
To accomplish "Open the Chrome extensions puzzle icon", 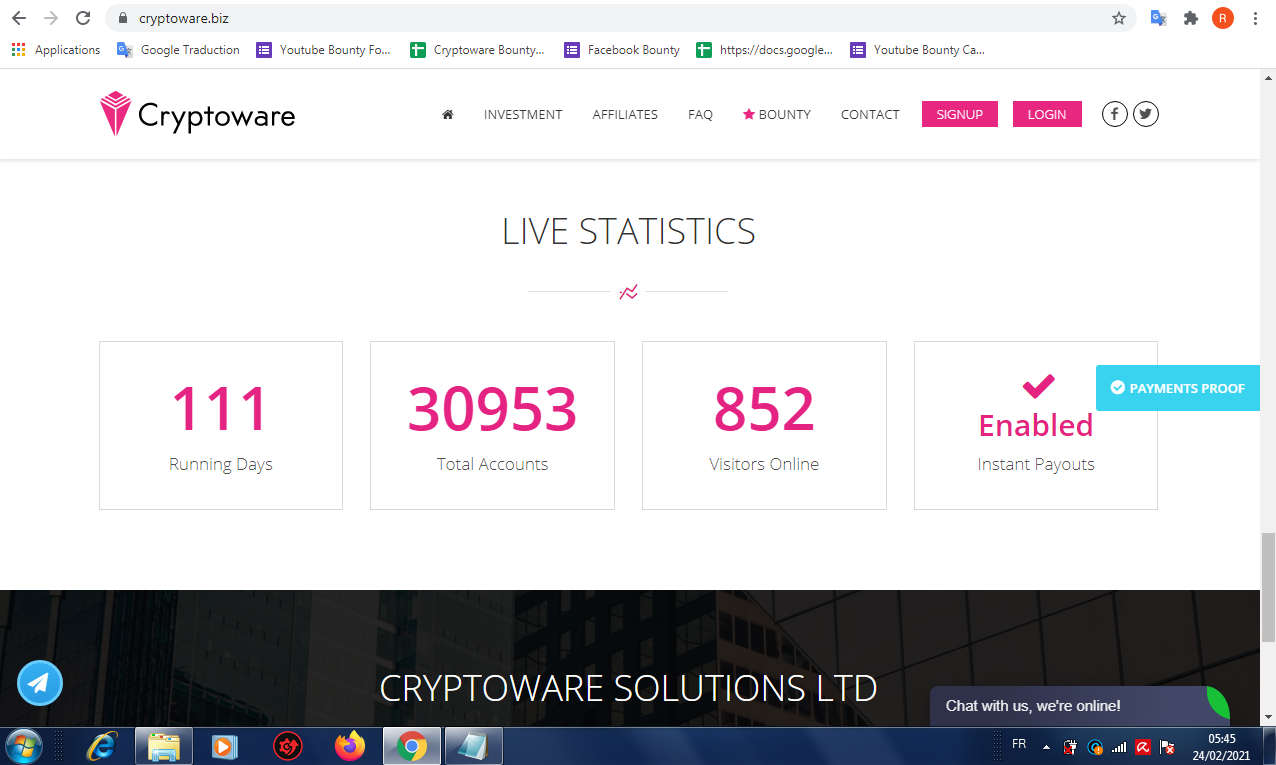I will 1191,18.
